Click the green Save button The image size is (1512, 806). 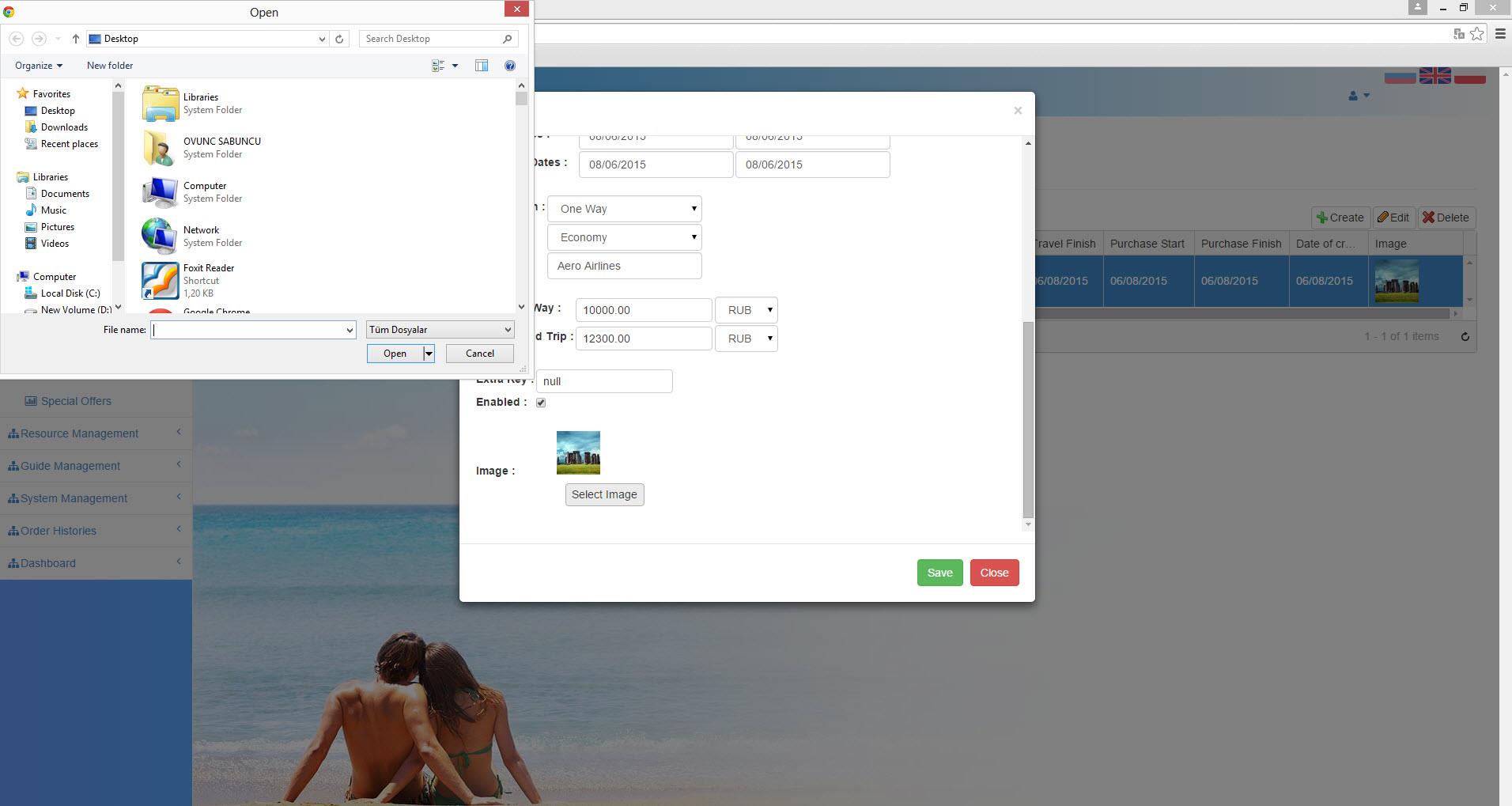939,573
